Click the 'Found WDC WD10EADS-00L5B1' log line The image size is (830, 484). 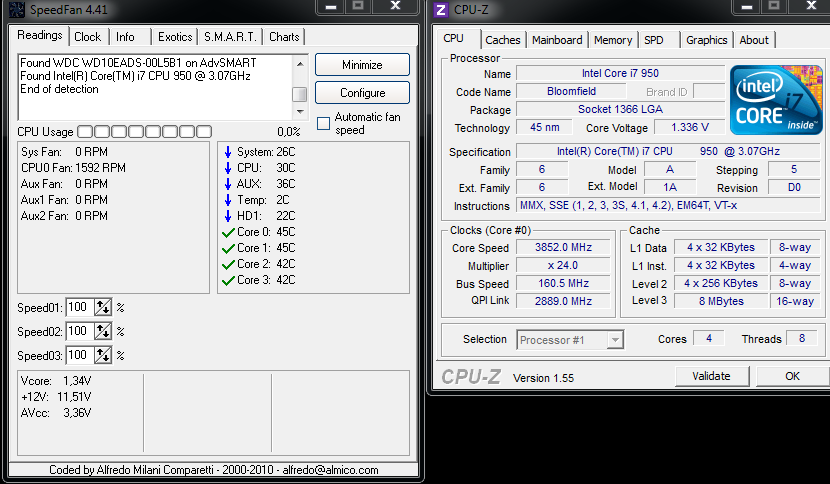pos(138,62)
